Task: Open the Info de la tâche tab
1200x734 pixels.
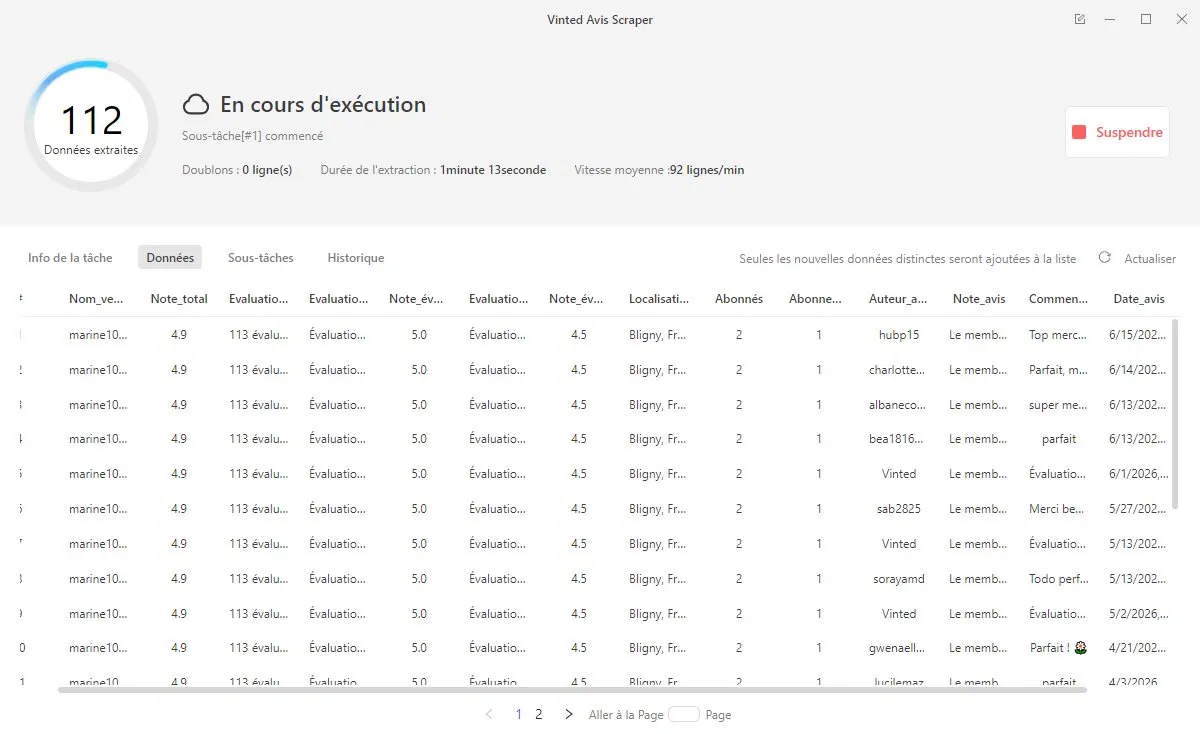Action: 70,258
